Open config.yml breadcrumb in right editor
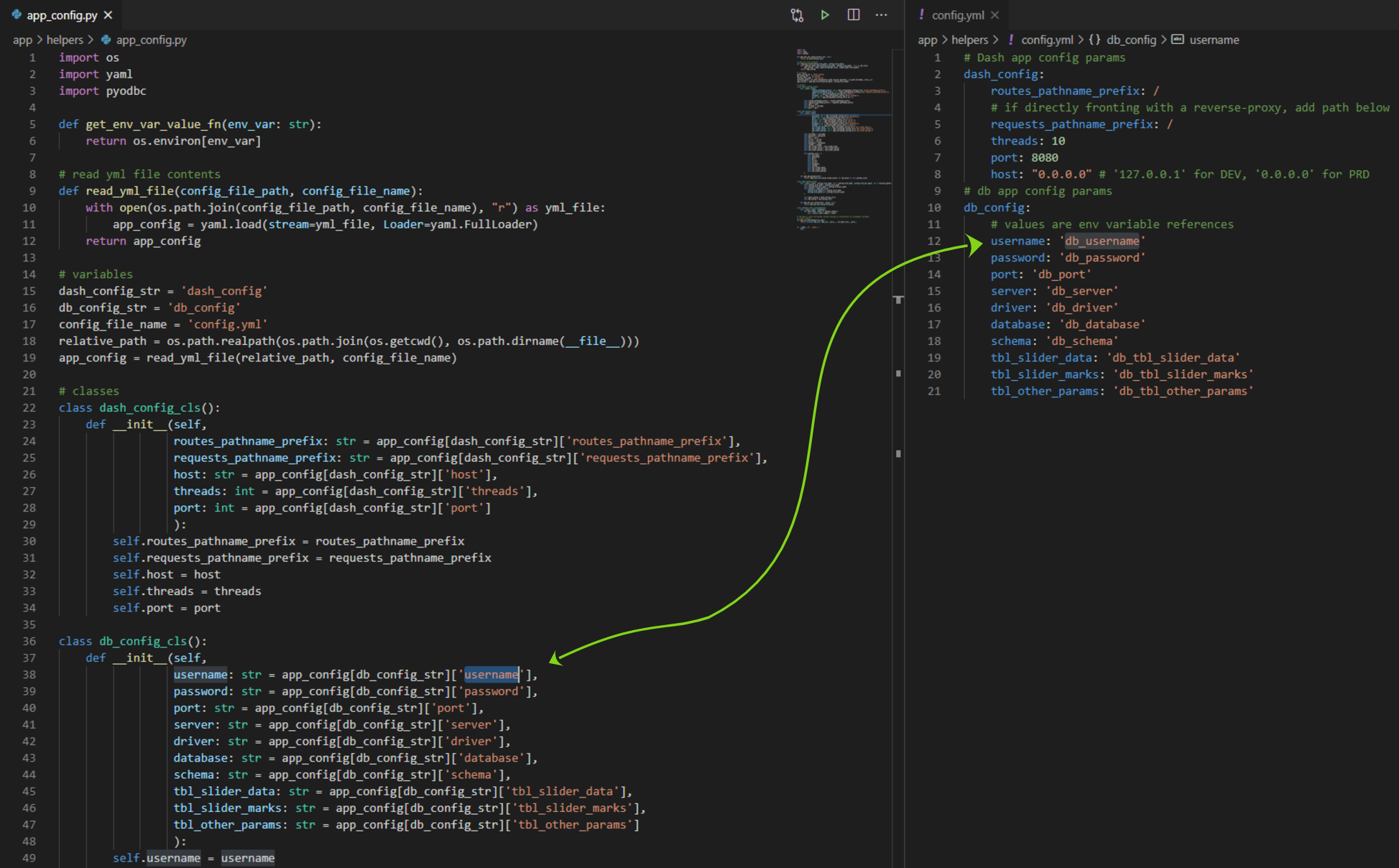The image size is (1399, 868). click(x=1046, y=40)
